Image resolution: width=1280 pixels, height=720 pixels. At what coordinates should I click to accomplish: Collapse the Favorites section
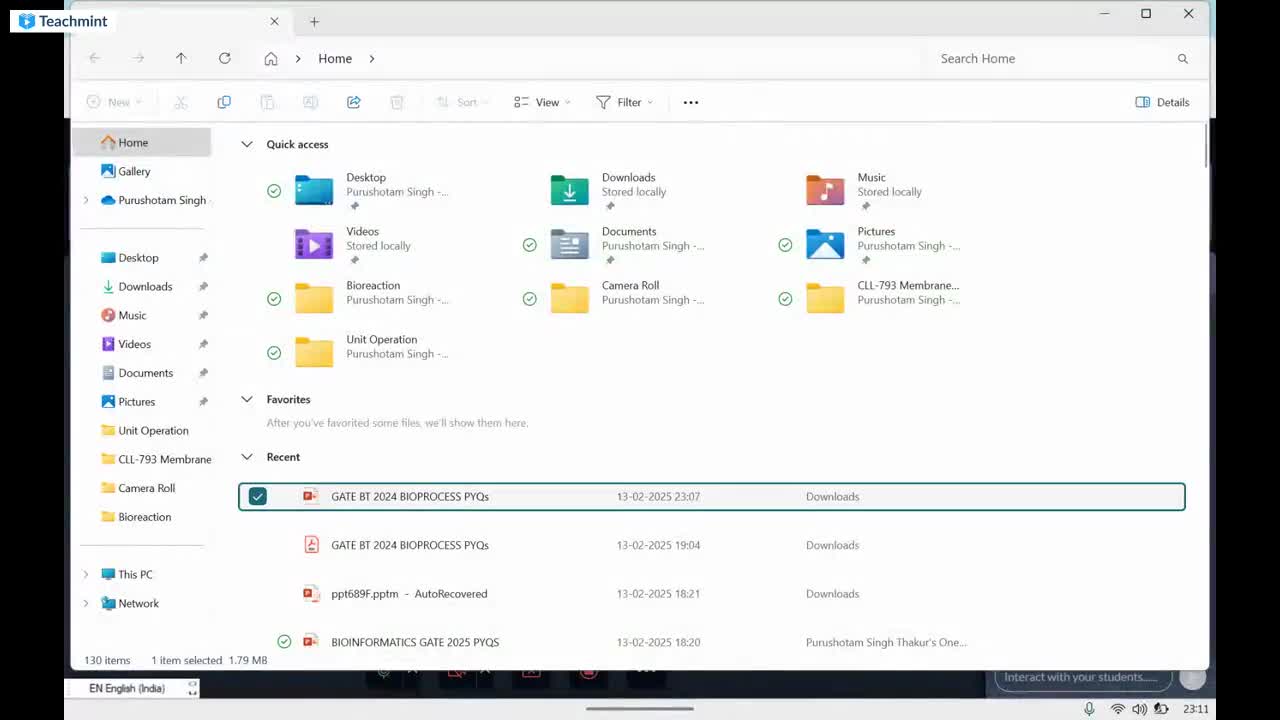[x=247, y=399]
